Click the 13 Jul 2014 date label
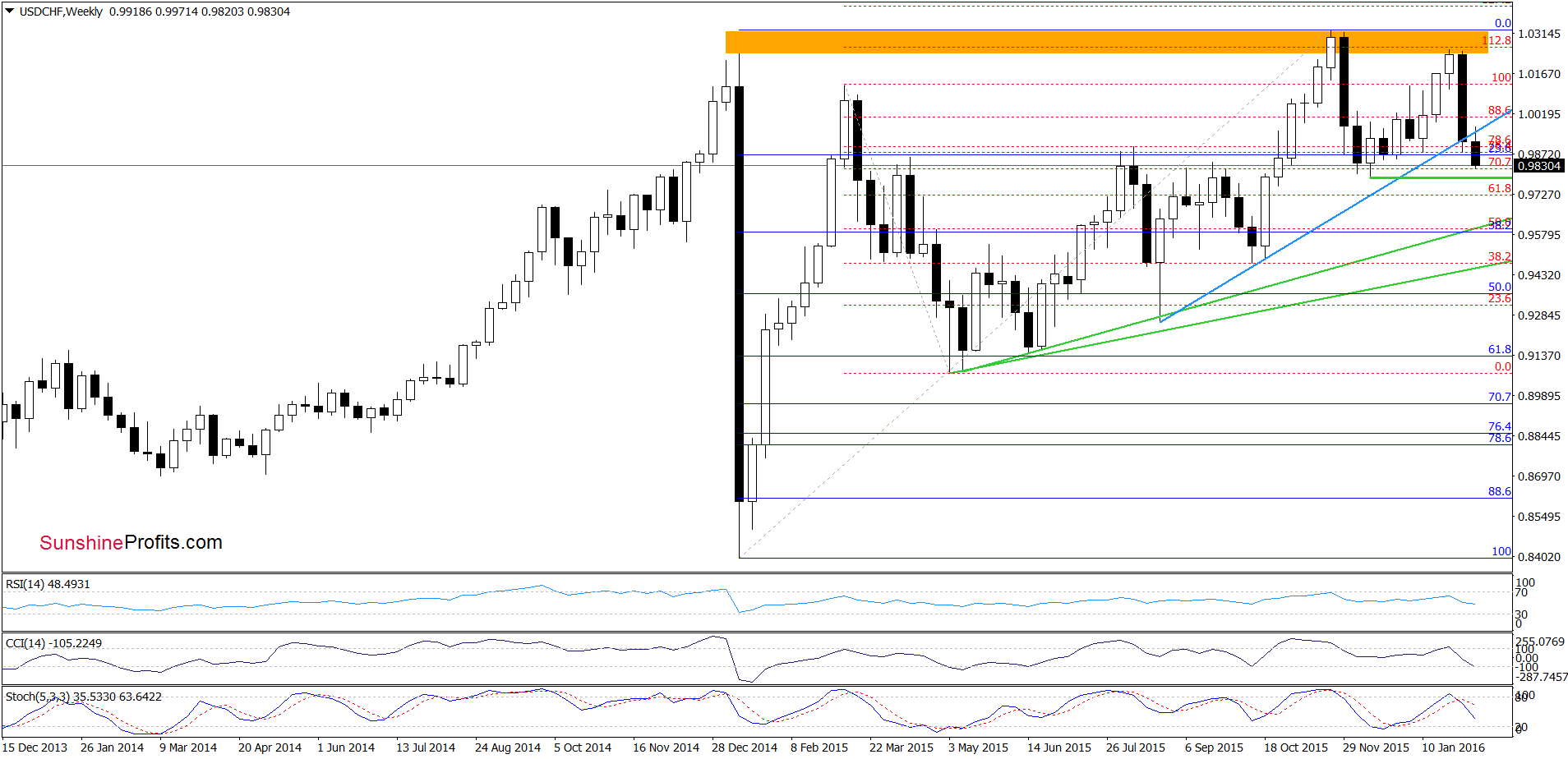1568x759 pixels. tap(426, 747)
